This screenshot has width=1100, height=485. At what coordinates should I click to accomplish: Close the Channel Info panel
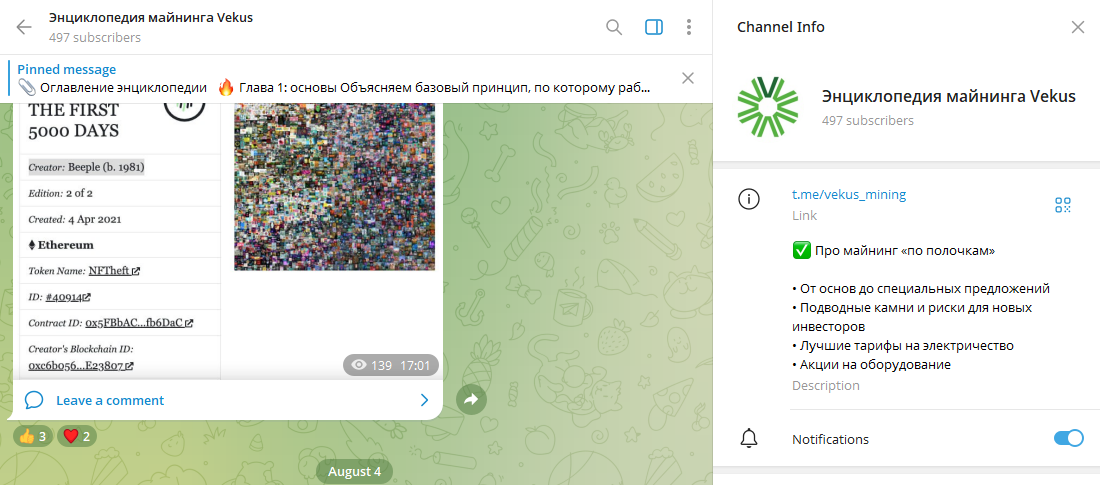1078,27
